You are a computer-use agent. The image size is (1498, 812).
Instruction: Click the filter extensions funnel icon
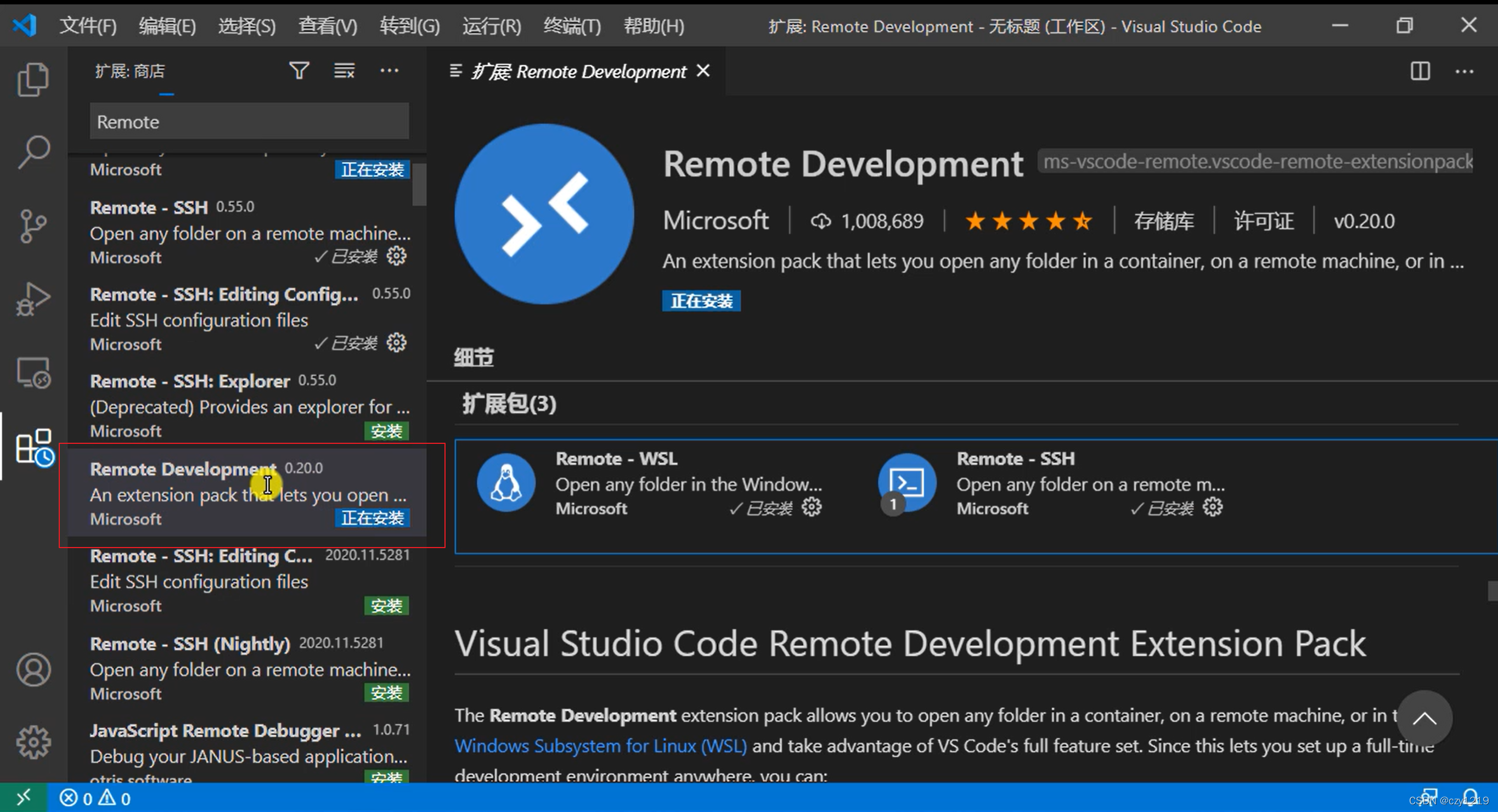pos(299,71)
